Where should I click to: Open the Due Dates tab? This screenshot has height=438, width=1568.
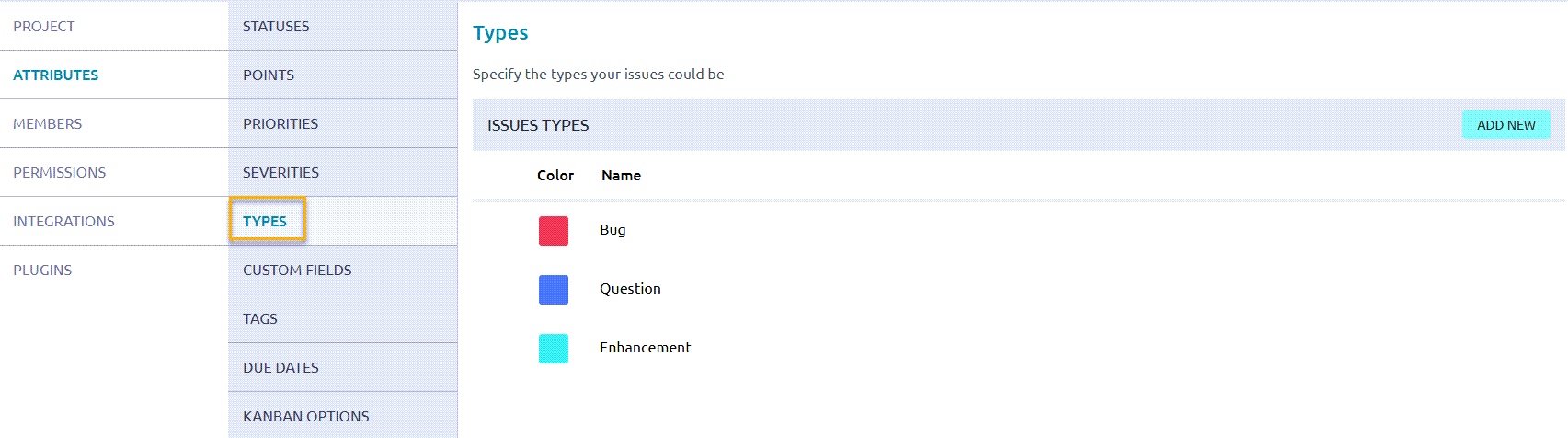pyautogui.click(x=280, y=367)
